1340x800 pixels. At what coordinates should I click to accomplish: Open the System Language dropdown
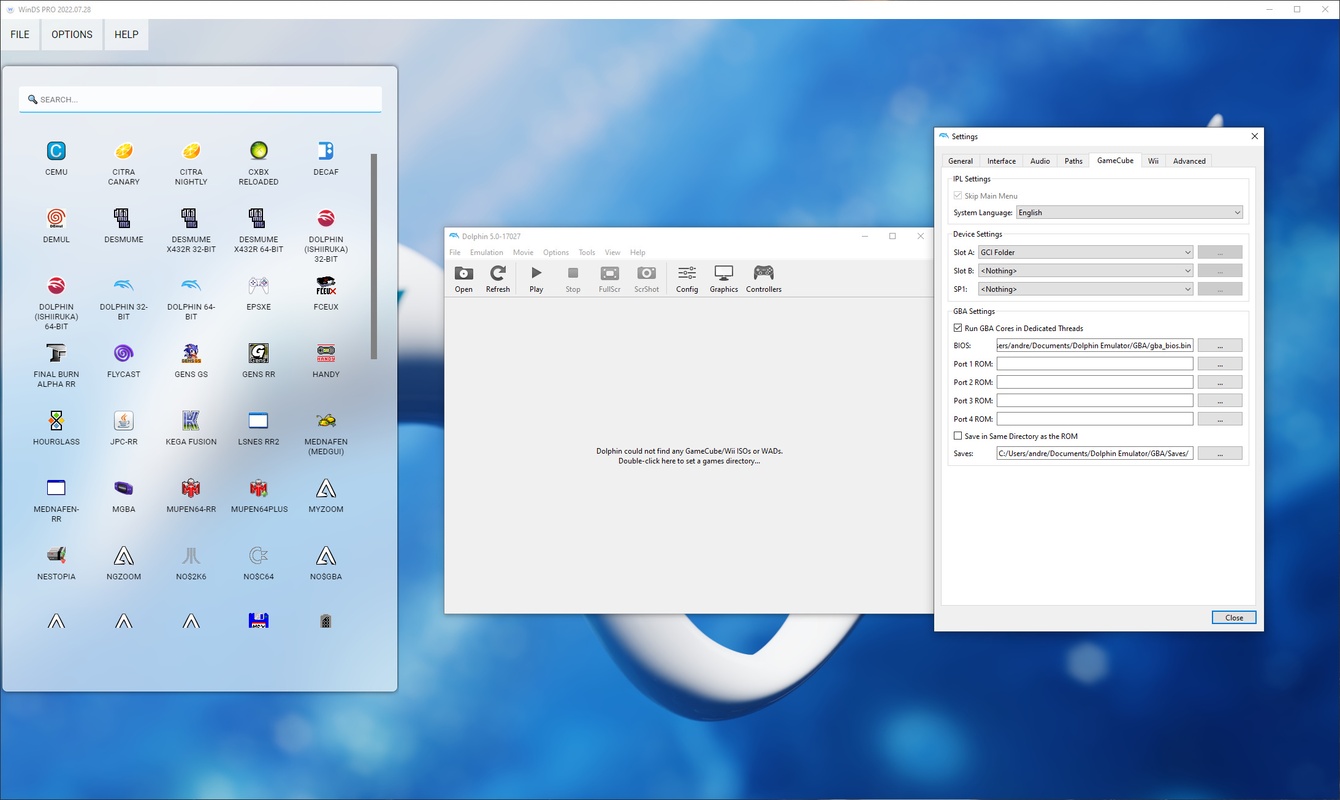(1128, 213)
